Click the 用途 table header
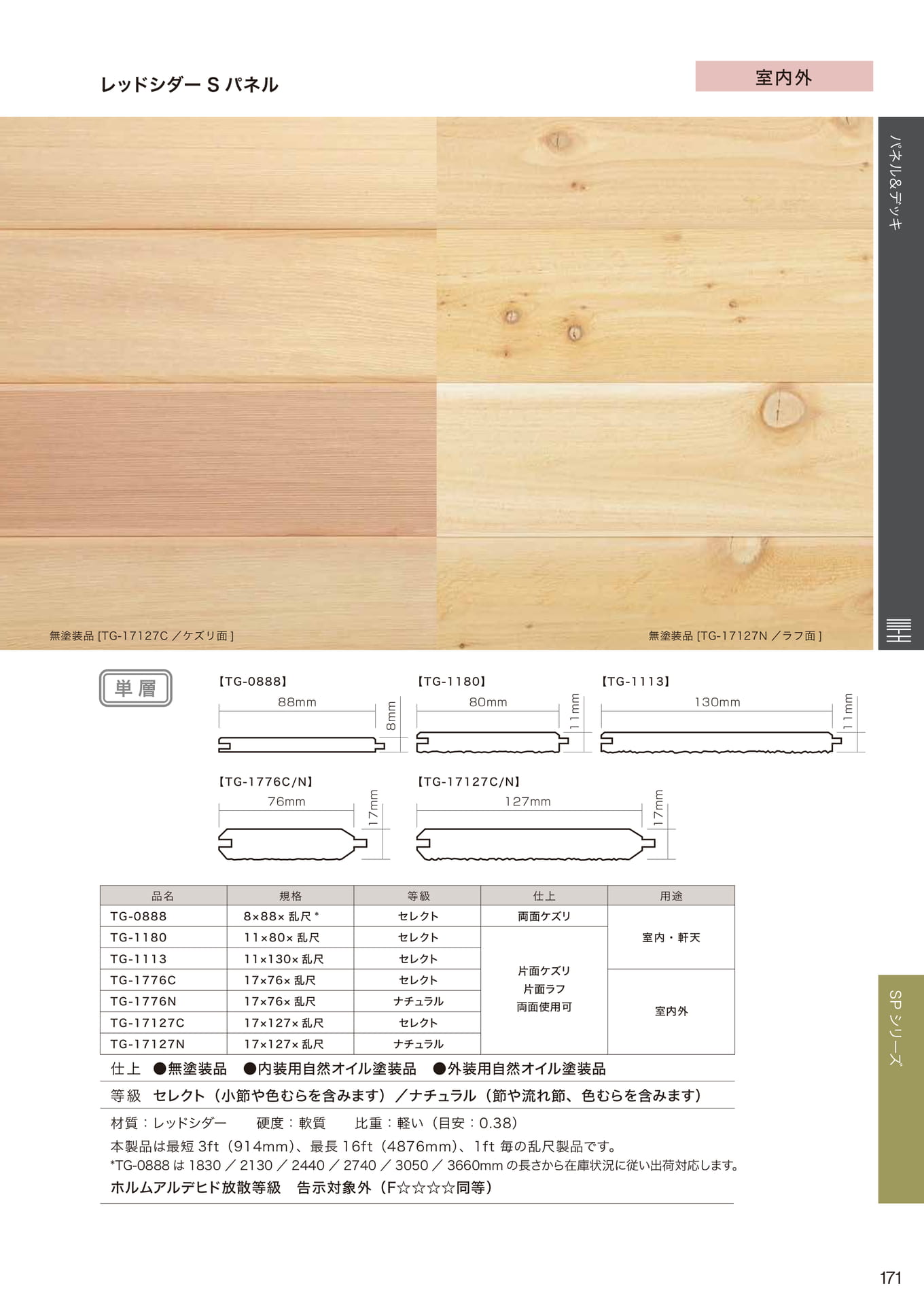 point(671,896)
